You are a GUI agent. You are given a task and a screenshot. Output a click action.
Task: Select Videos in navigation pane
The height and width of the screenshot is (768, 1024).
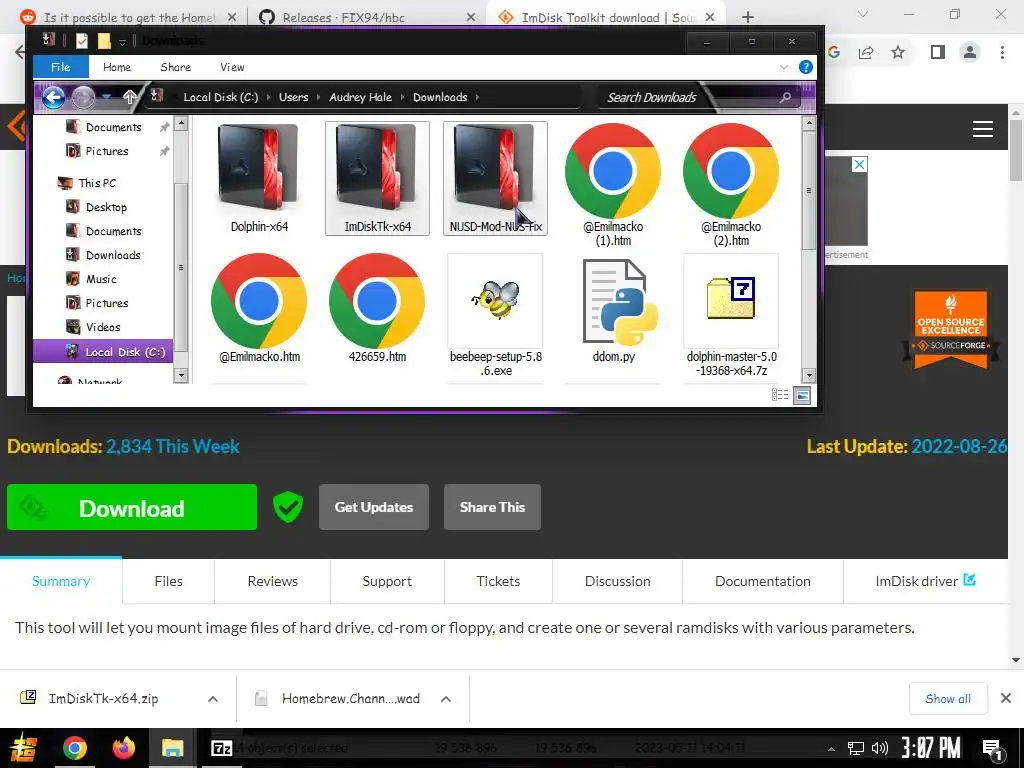(103, 327)
